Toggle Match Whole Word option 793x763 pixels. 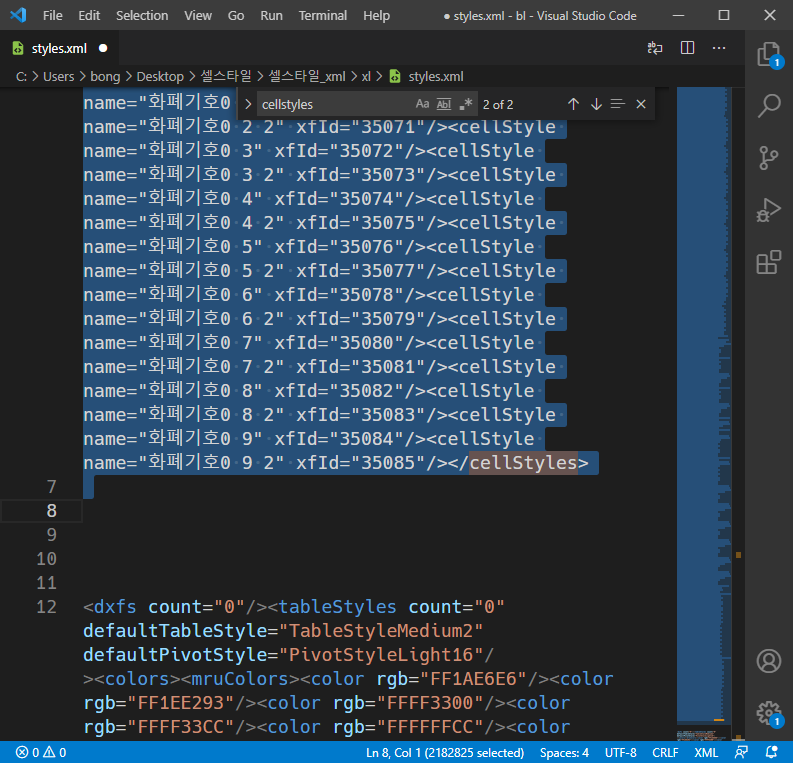444,104
